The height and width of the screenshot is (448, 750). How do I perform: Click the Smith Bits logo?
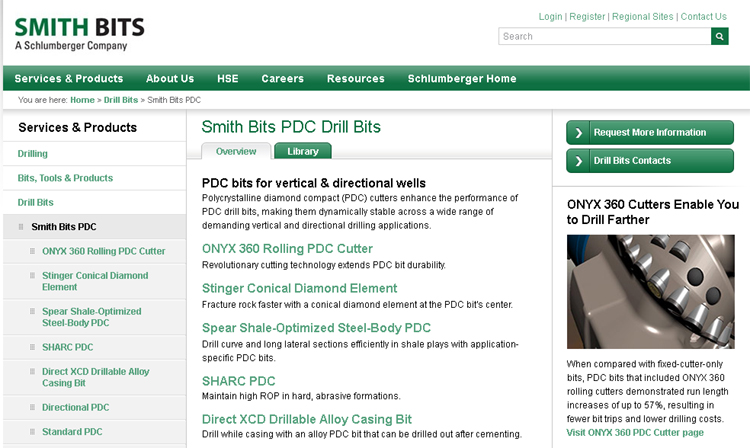point(79,34)
